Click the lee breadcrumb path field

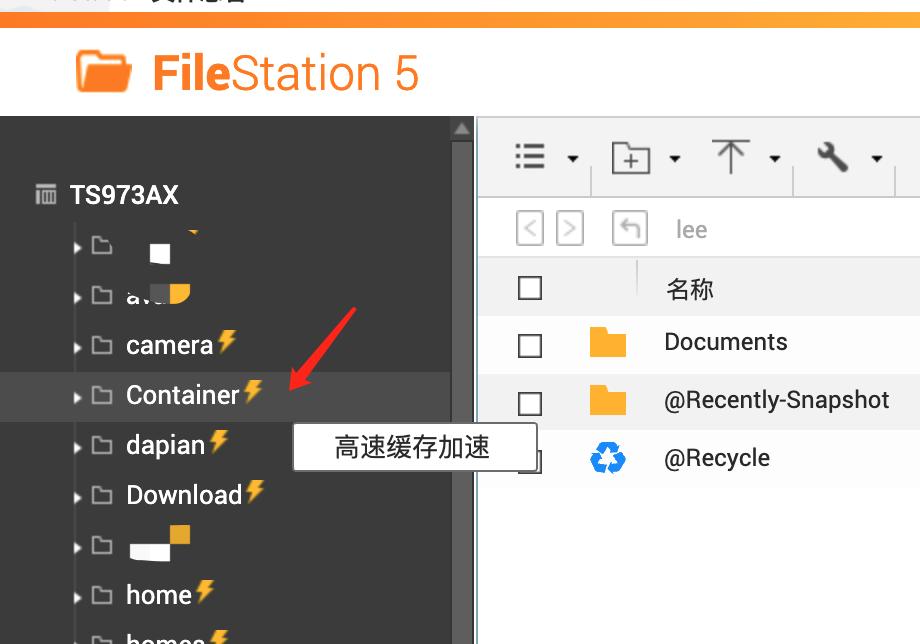pos(692,228)
